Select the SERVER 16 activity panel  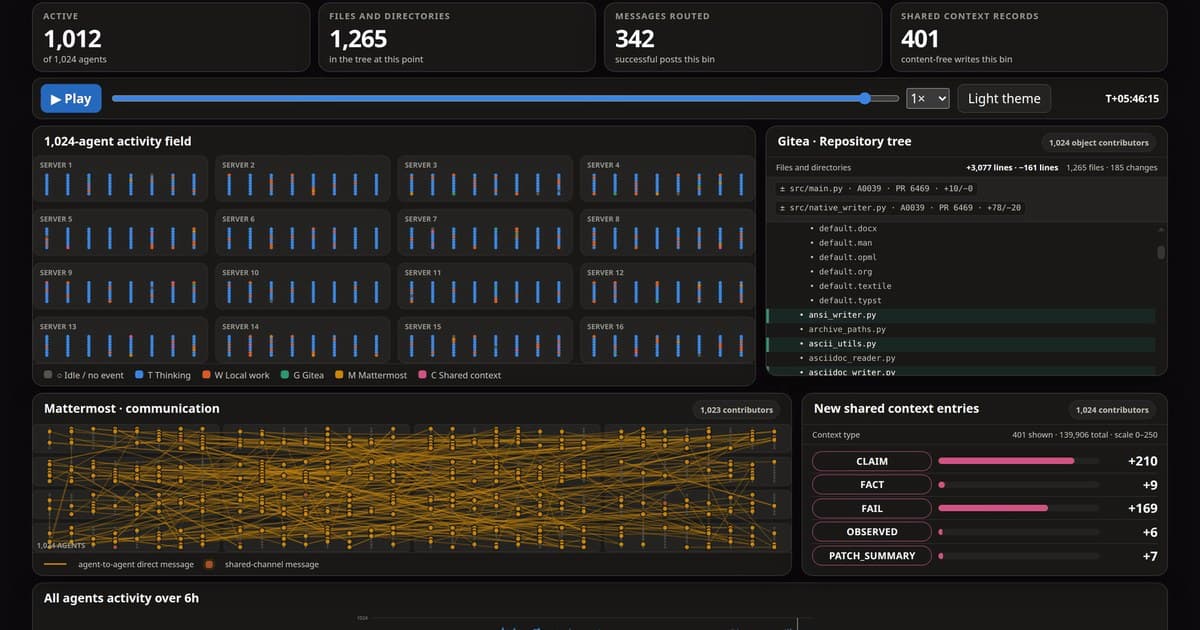point(667,340)
